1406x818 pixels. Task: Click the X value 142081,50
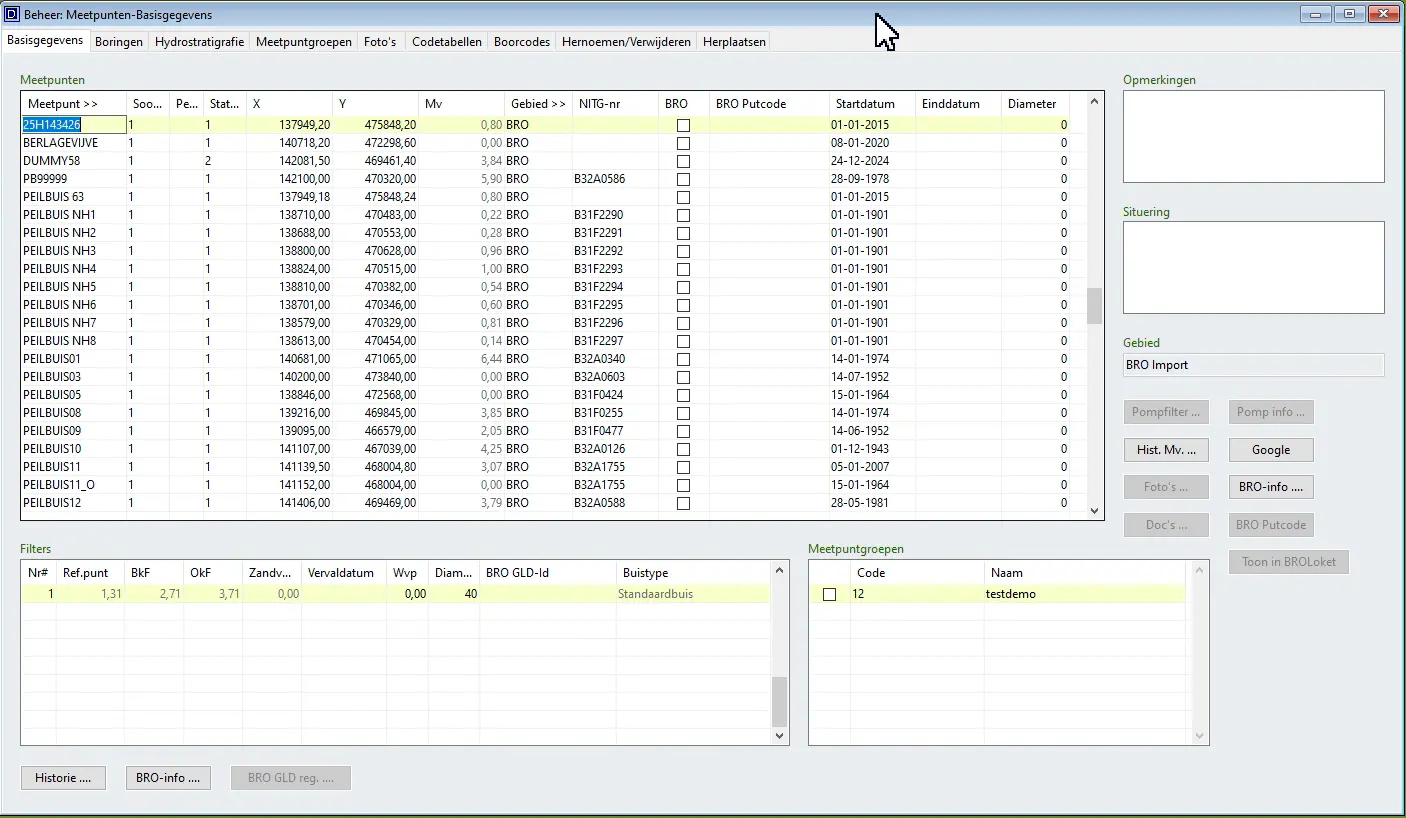(305, 161)
